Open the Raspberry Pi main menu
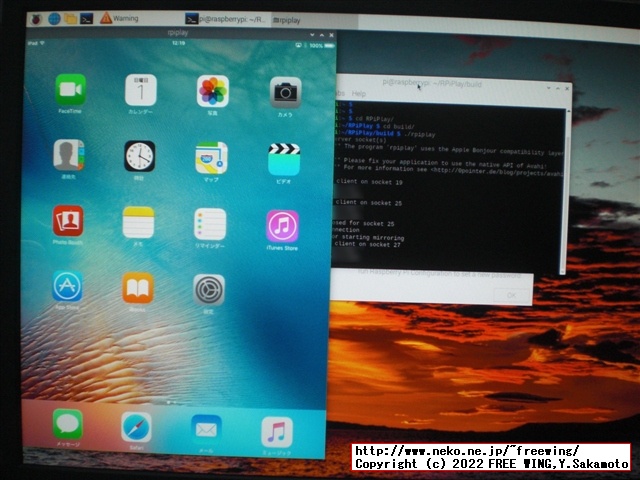Screen dimensions: 640x480 (37, 19)
